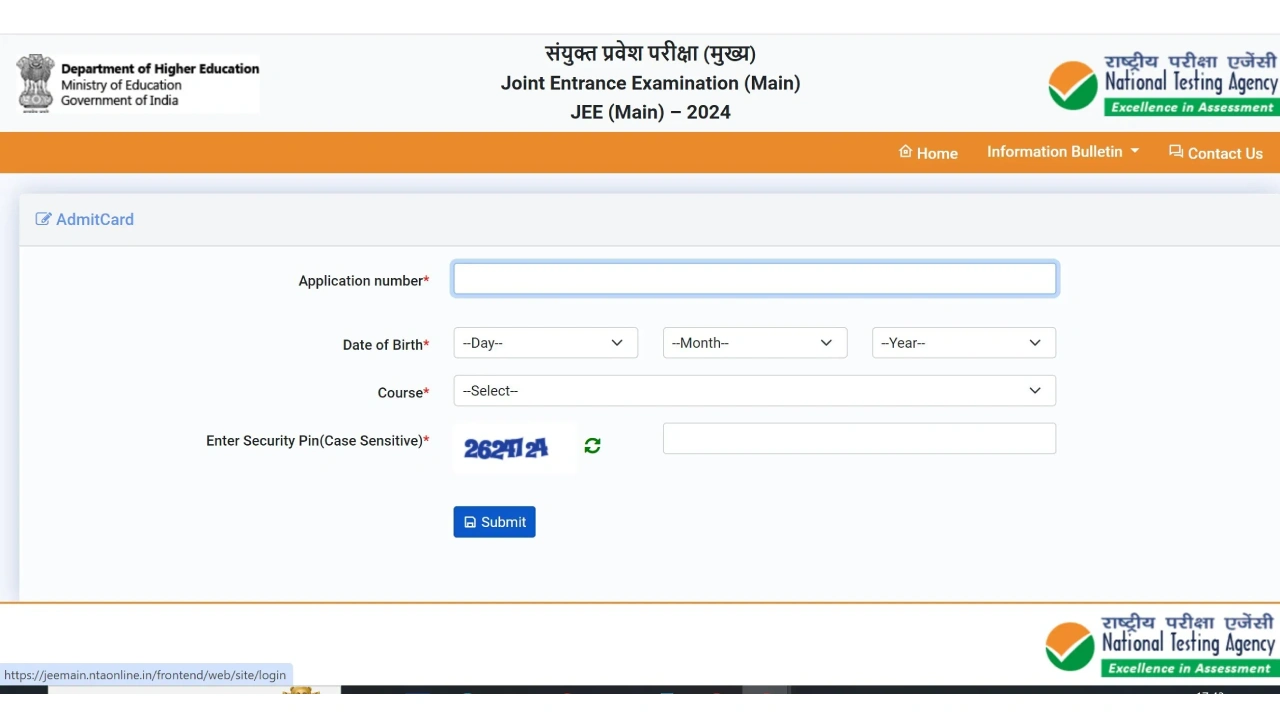Viewport: 1280px width, 720px height.
Task: Refresh the security pin captcha image
Action: point(592,446)
